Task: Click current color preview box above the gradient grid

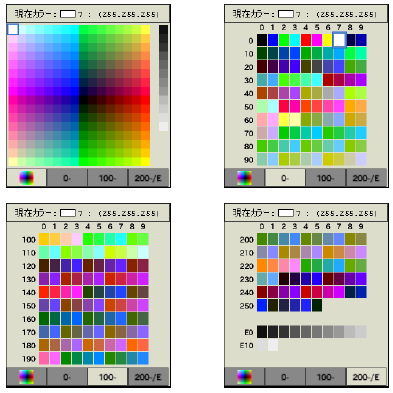Action: pyautogui.click(x=68, y=14)
